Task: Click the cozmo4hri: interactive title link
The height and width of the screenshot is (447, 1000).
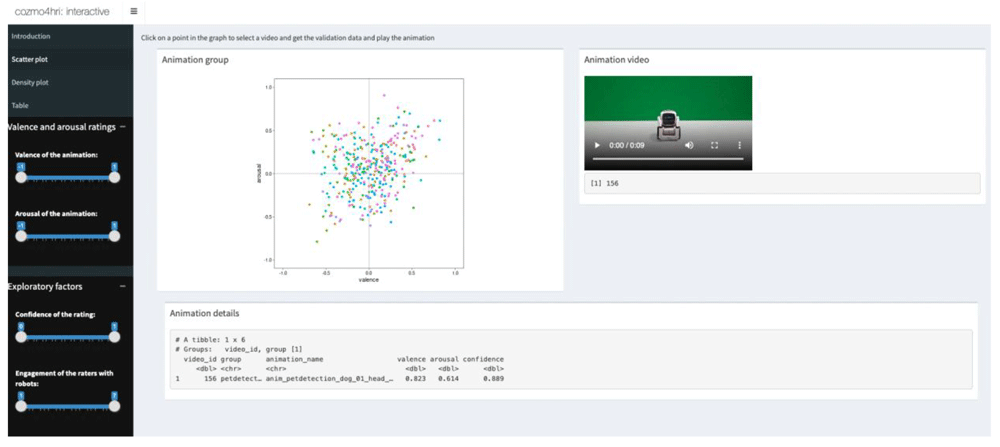Action: (x=61, y=11)
